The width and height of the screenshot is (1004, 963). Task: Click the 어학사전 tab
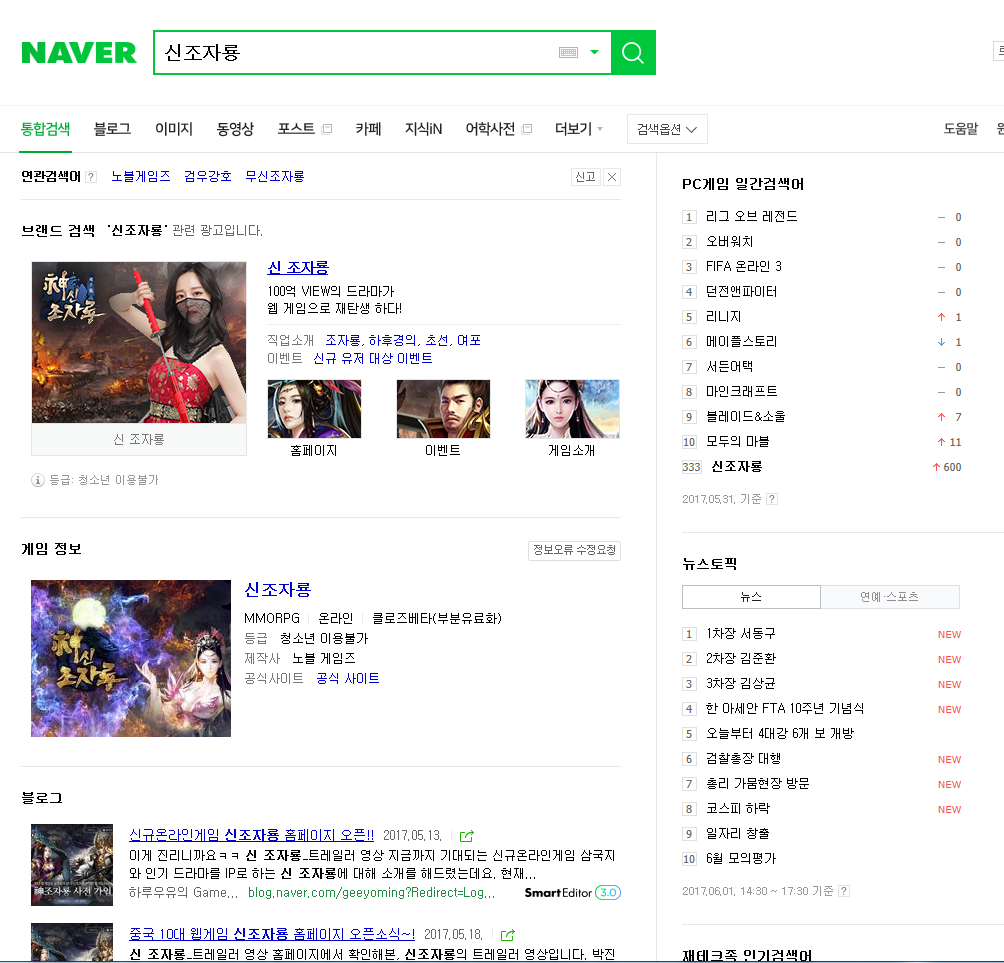pyautogui.click(x=490, y=129)
